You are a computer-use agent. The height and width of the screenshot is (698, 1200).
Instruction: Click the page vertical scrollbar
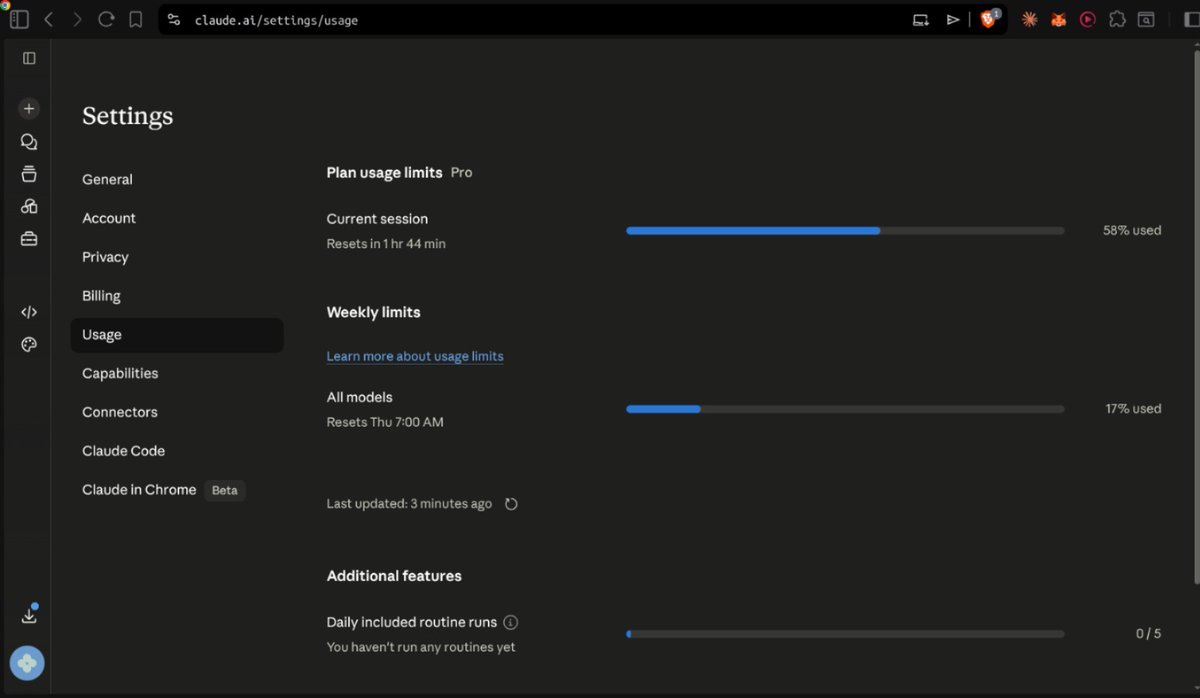[x=1196, y=315]
